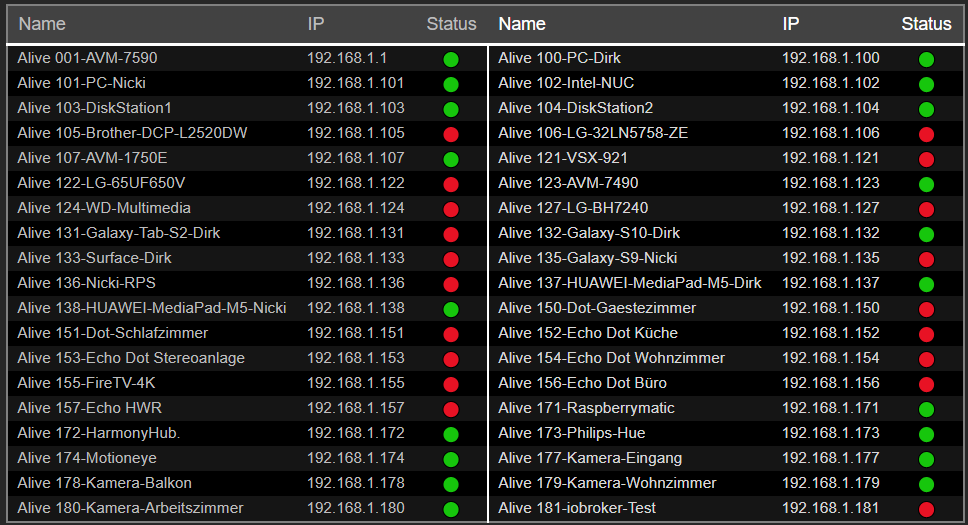Image resolution: width=968 pixels, height=525 pixels.
Task: Click status indicator for 171-Raspberrymatic
Action: pos(926,409)
